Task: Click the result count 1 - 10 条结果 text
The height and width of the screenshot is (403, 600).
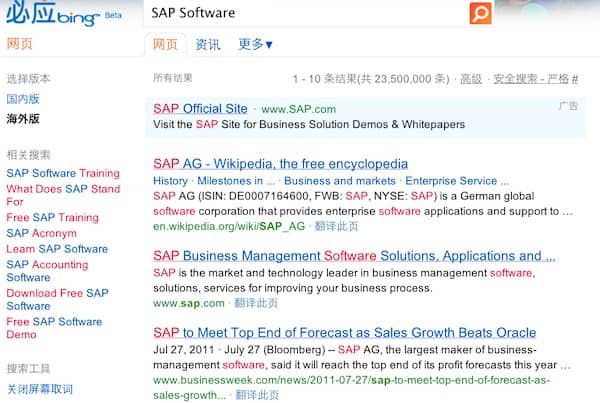Action: tap(371, 79)
